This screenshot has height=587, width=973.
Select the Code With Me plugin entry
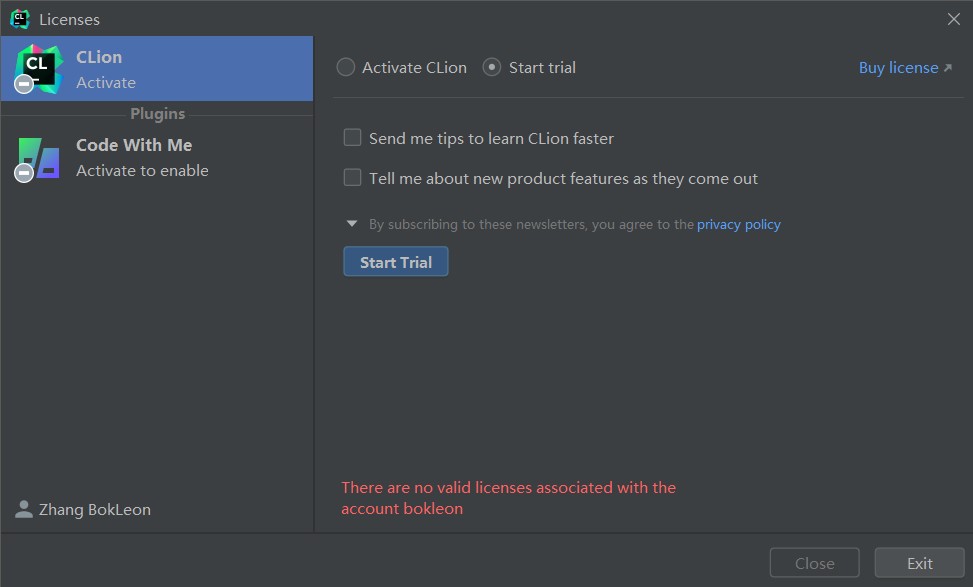tap(157, 158)
